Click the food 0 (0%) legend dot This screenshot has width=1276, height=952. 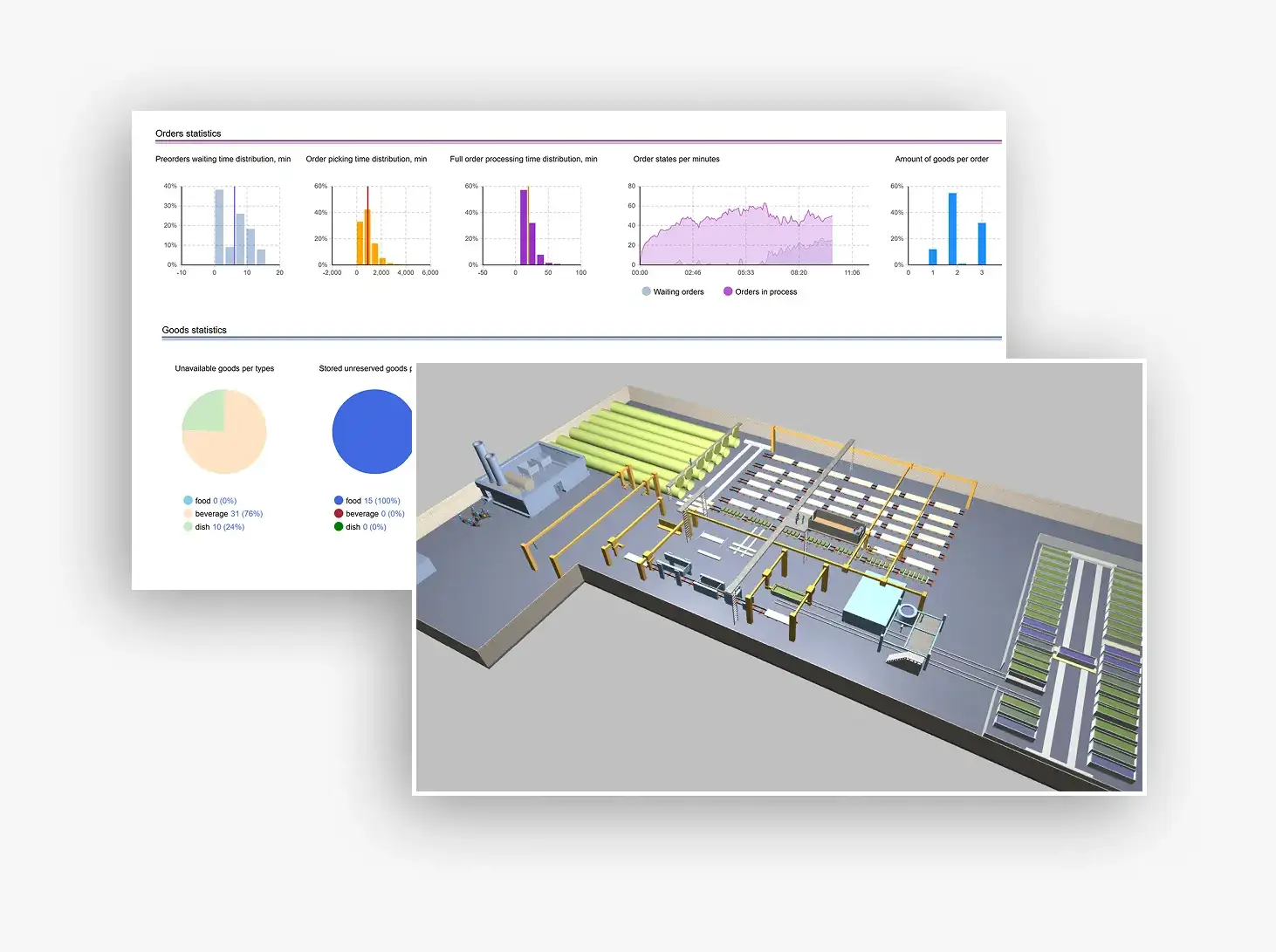[188, 501]
